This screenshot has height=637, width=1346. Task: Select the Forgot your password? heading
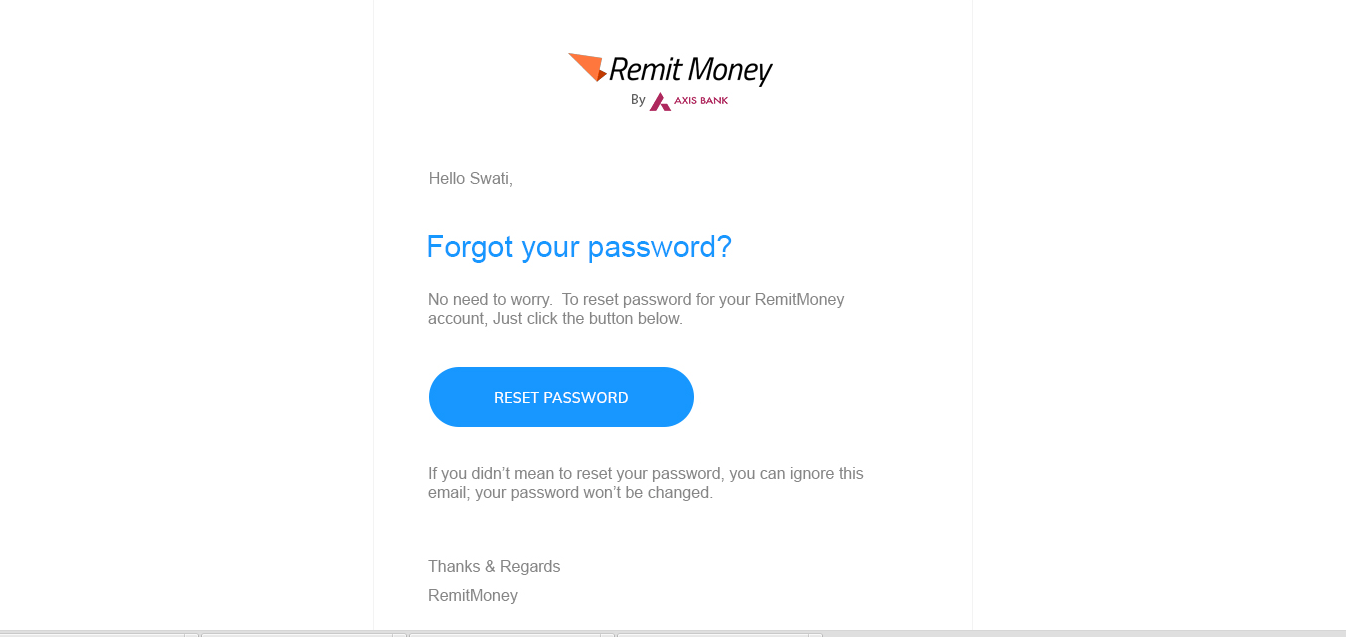579,247
